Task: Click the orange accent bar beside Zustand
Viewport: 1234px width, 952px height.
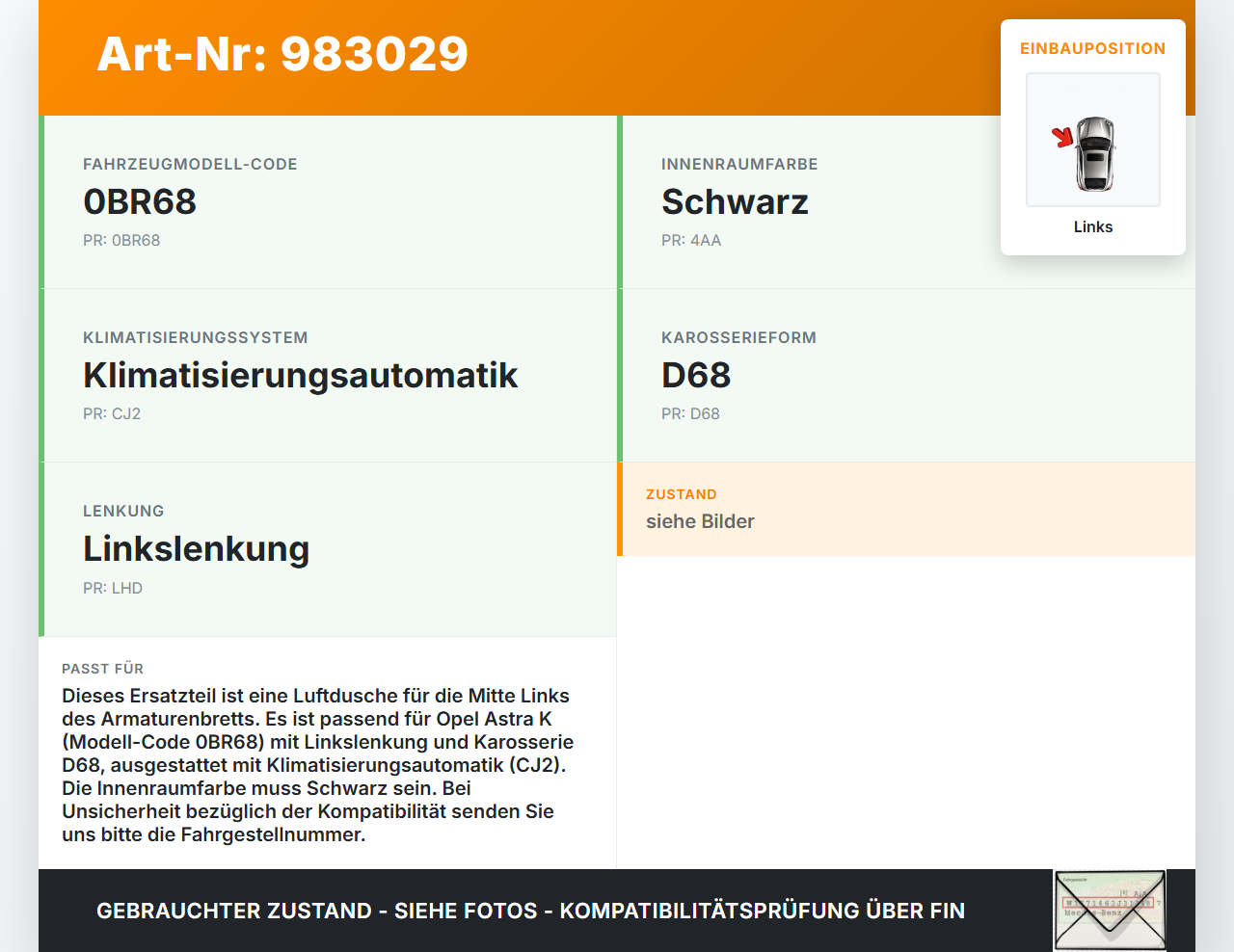Action: 619,509
